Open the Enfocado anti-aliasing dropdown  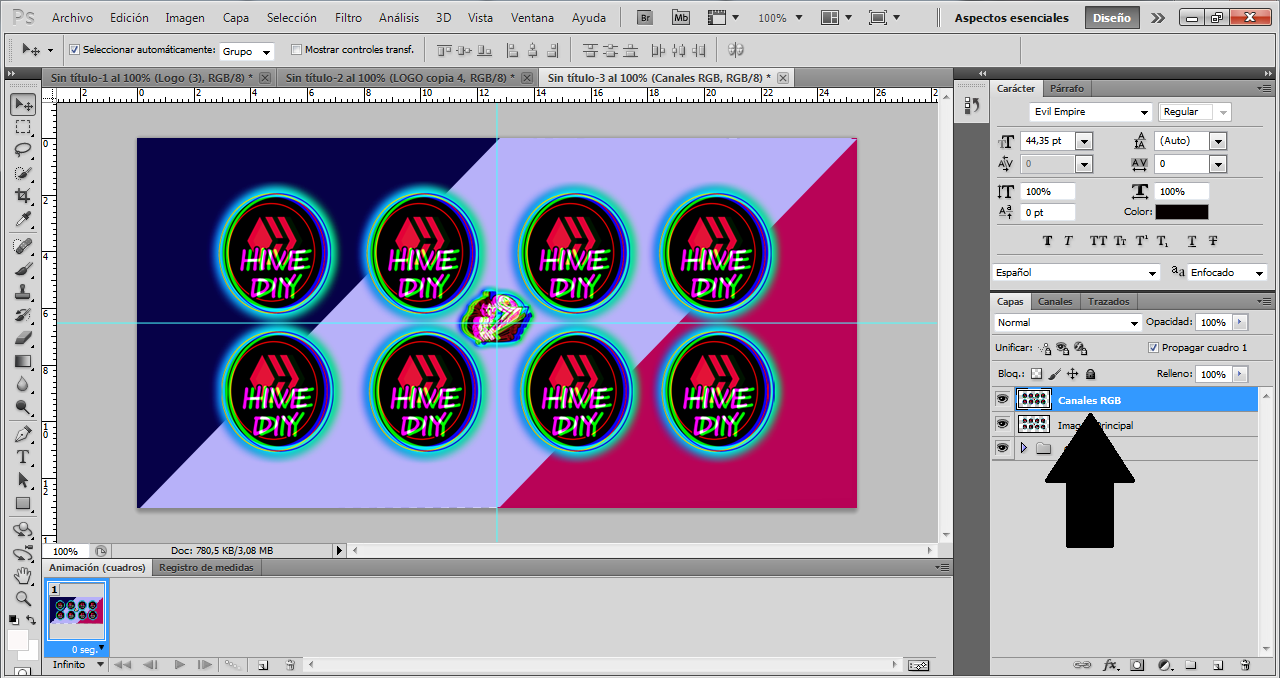click(1228, 272)
